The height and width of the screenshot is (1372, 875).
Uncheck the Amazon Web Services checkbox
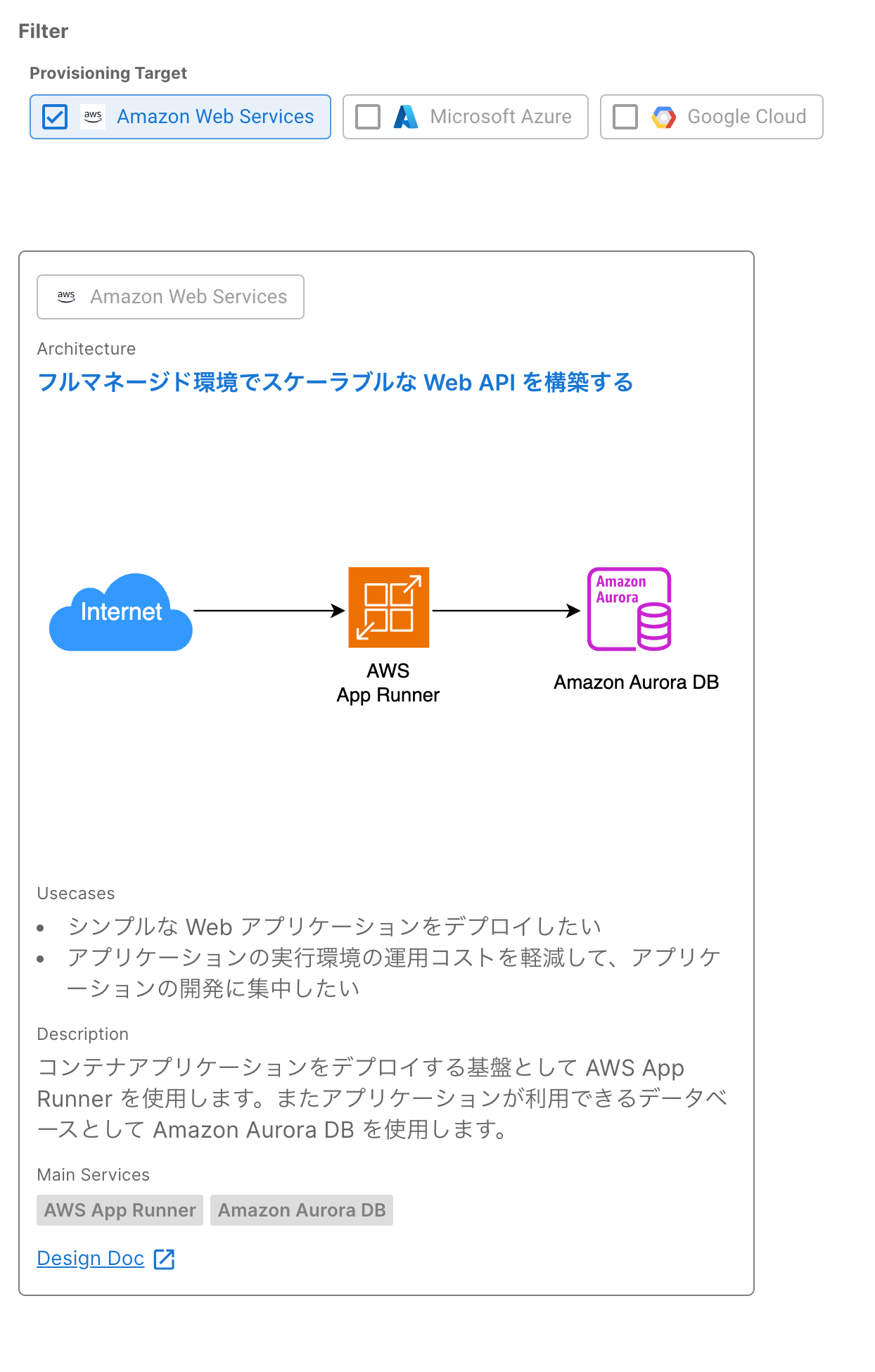point(55,117)
